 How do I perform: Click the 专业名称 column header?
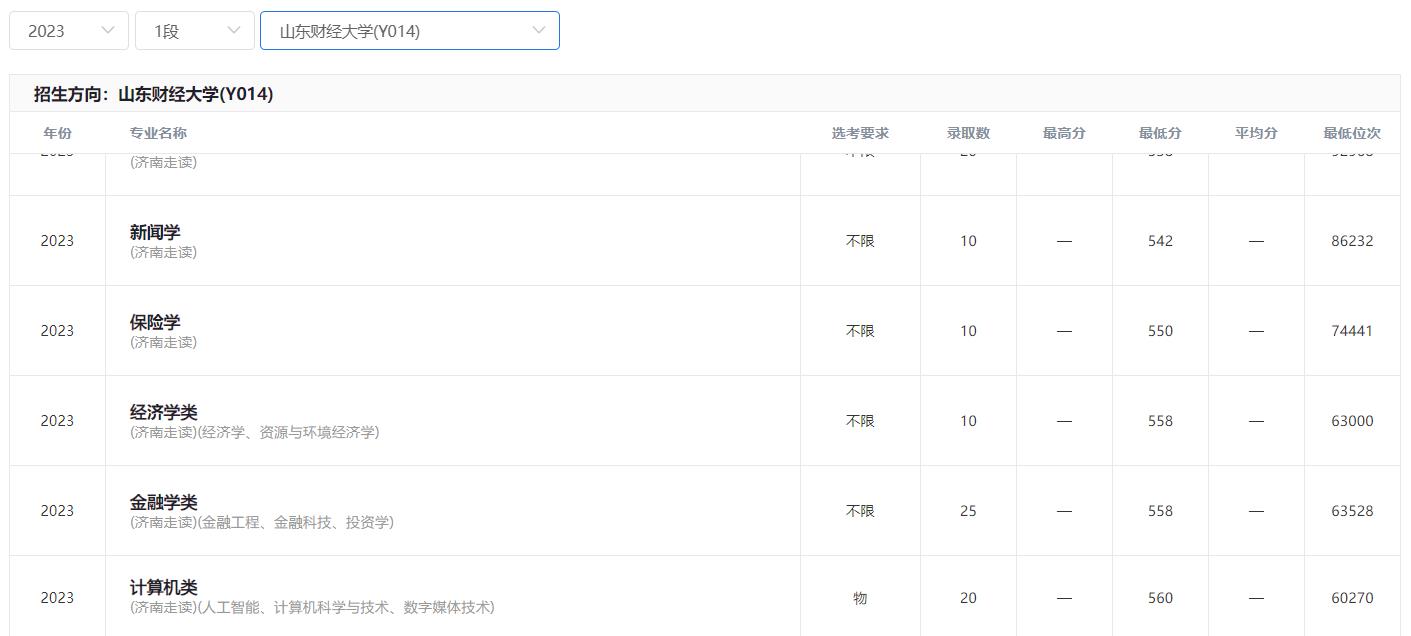[158, 133]
